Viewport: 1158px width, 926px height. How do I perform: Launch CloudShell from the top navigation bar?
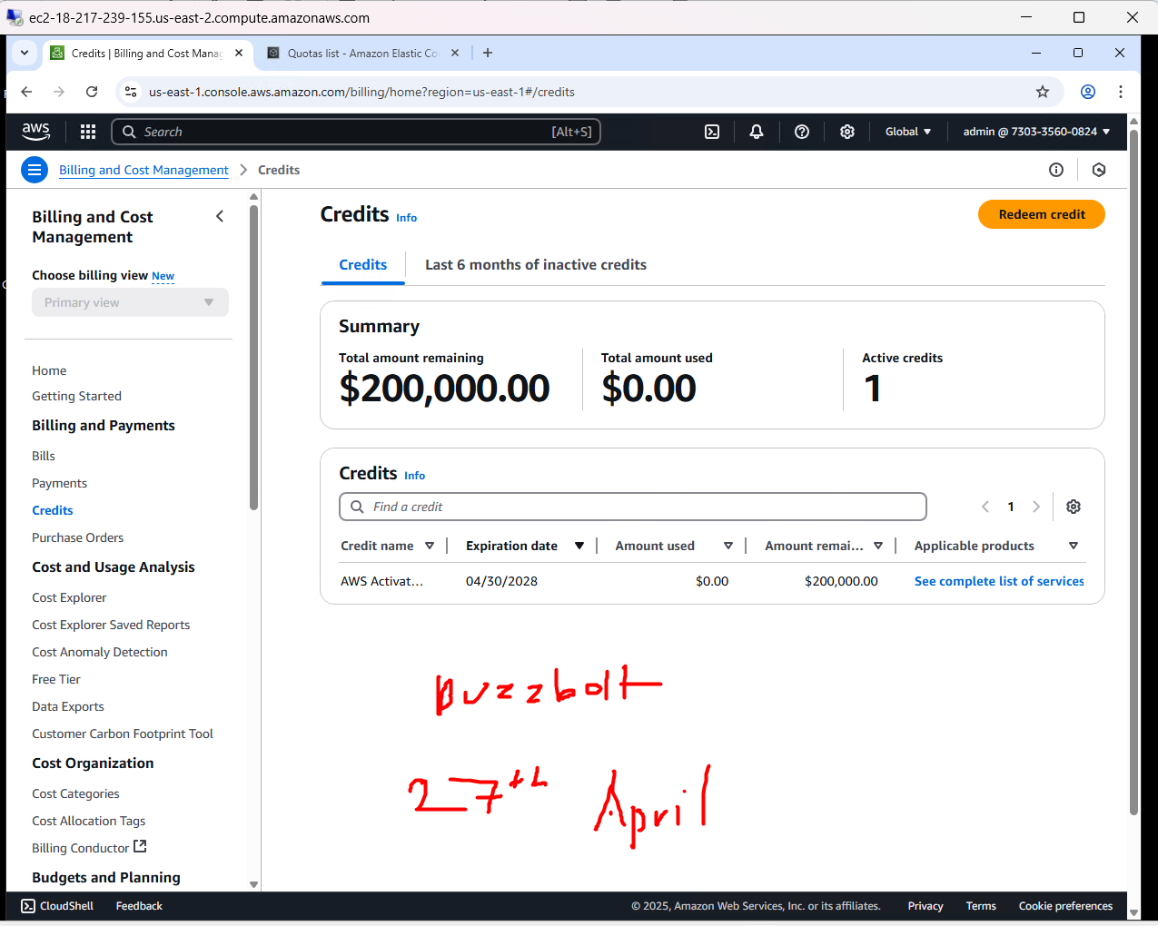click(x=711, y=131)
